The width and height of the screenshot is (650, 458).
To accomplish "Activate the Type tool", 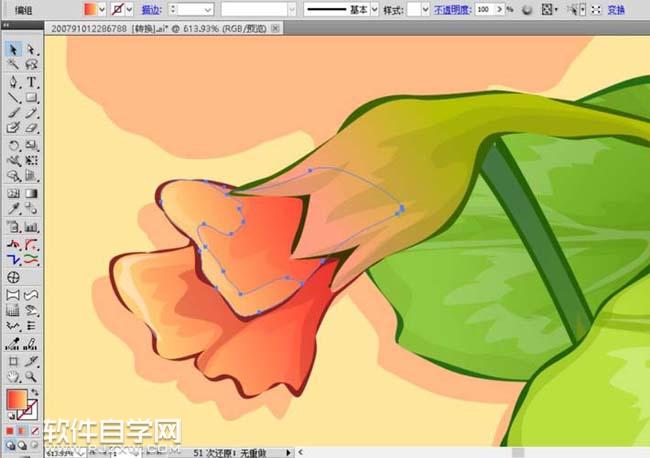I will (x=31, y=82).
